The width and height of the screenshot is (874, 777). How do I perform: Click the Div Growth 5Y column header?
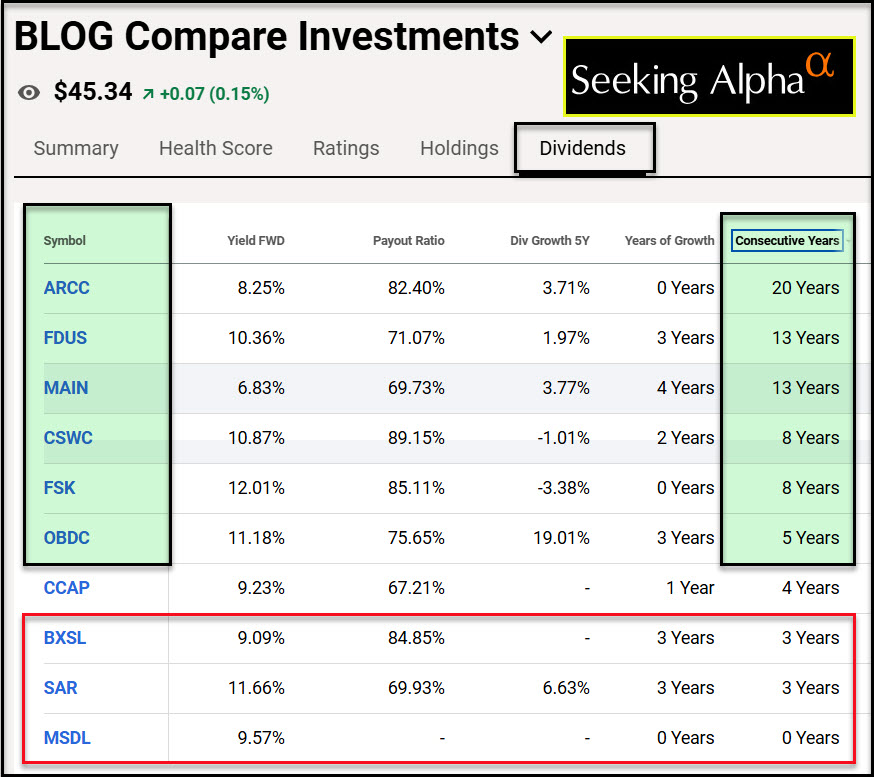tap(550, 240)
